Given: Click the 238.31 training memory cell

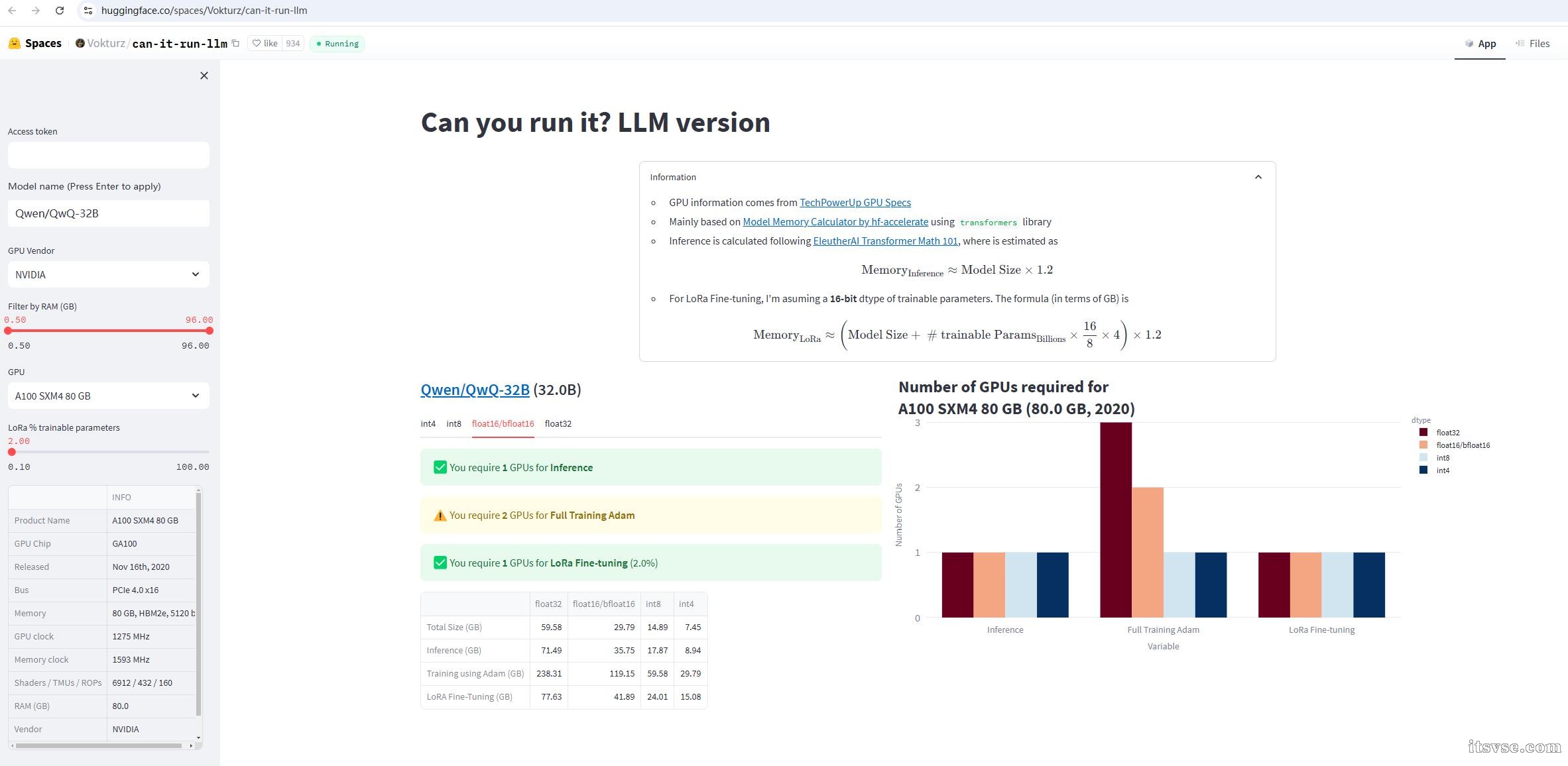Looking at the screenshot, I should pyautogui.click(x=548, y=674).
